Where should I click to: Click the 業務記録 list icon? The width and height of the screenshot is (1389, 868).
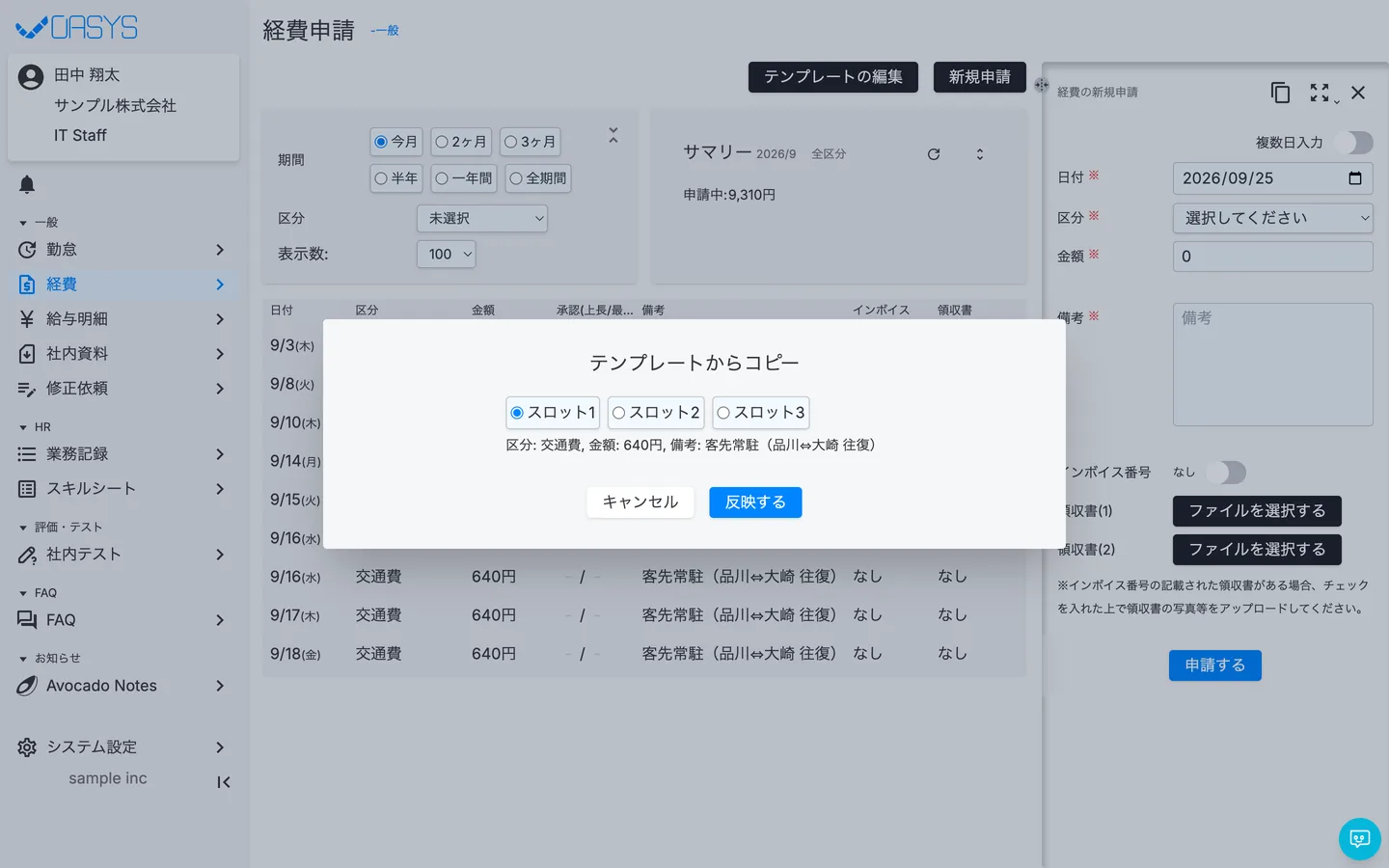tap(27, 454)
